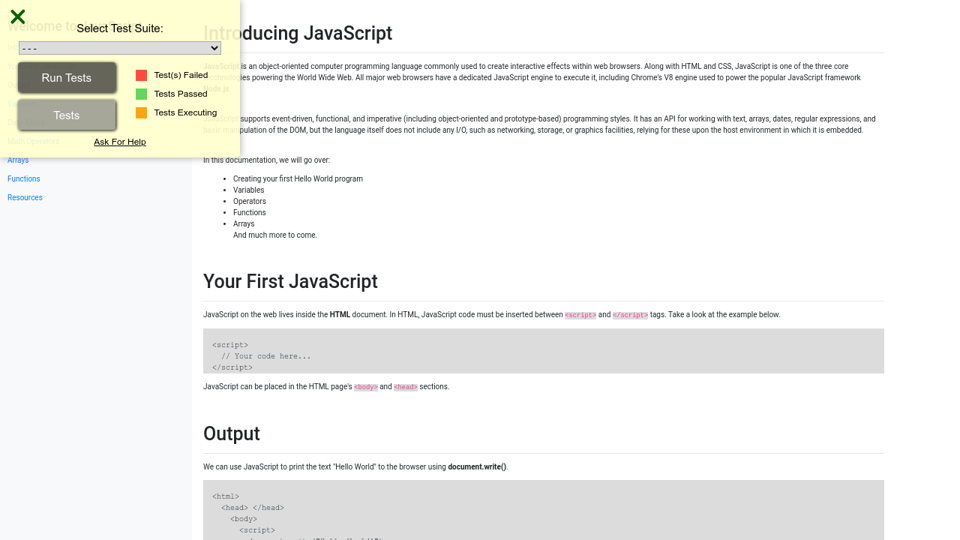Open the Select Test Suite dropdown
The height and width of the screenshot is (540, 960).
[120, 48]
